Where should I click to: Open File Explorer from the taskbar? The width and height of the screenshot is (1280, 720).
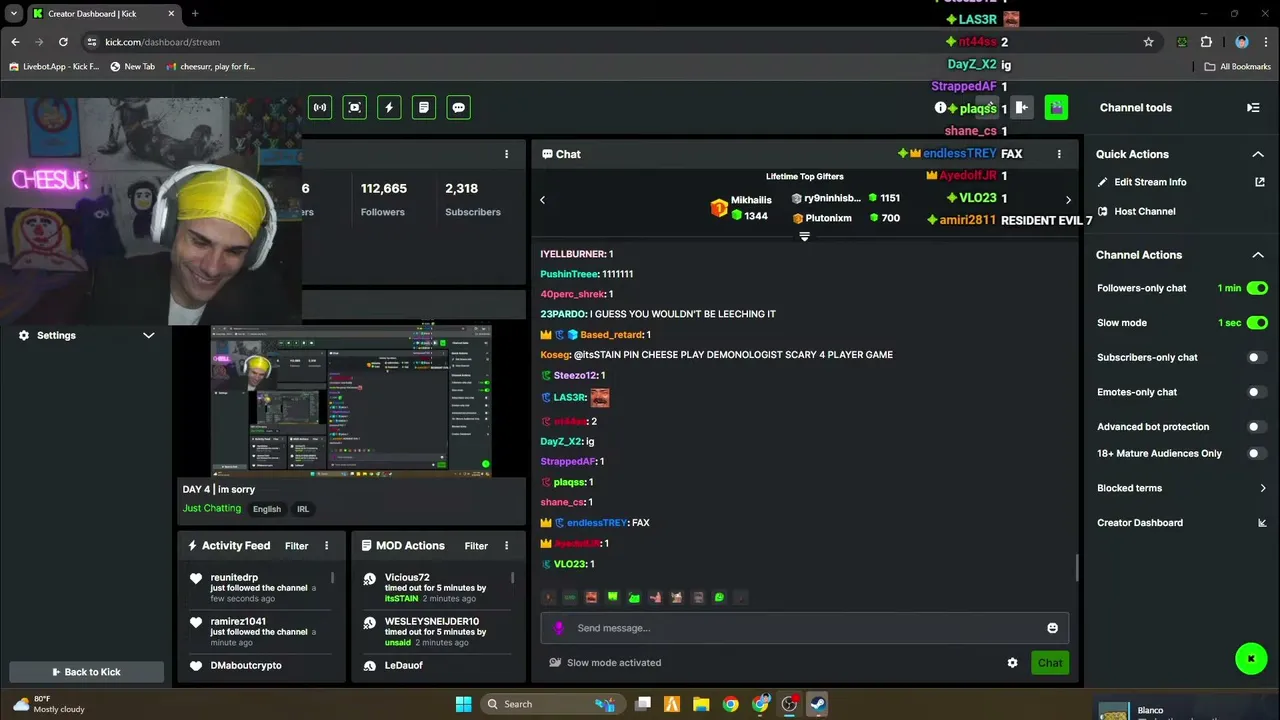701,704
